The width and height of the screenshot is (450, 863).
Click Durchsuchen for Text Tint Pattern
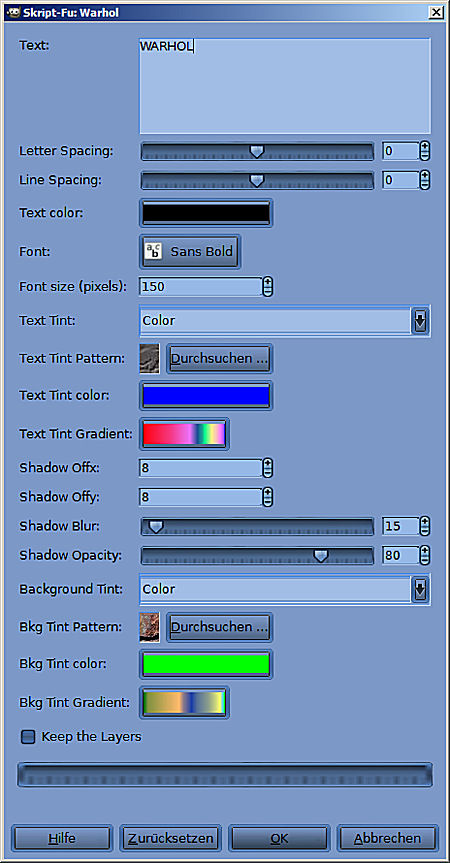tap(219, 359)
